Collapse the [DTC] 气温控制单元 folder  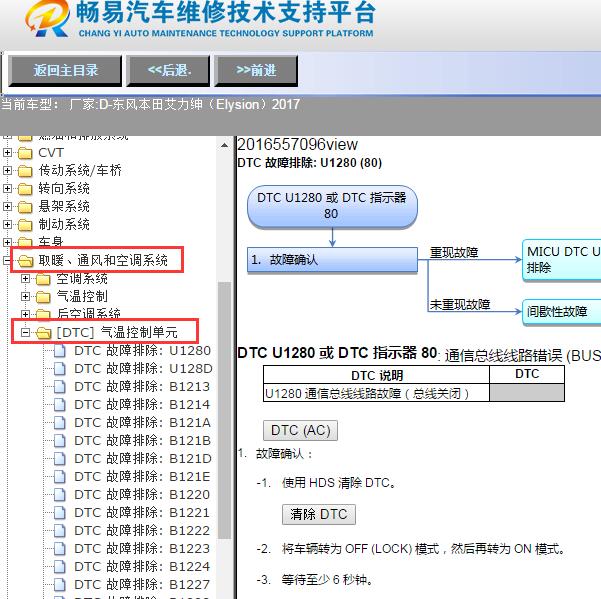click(25, 332)
